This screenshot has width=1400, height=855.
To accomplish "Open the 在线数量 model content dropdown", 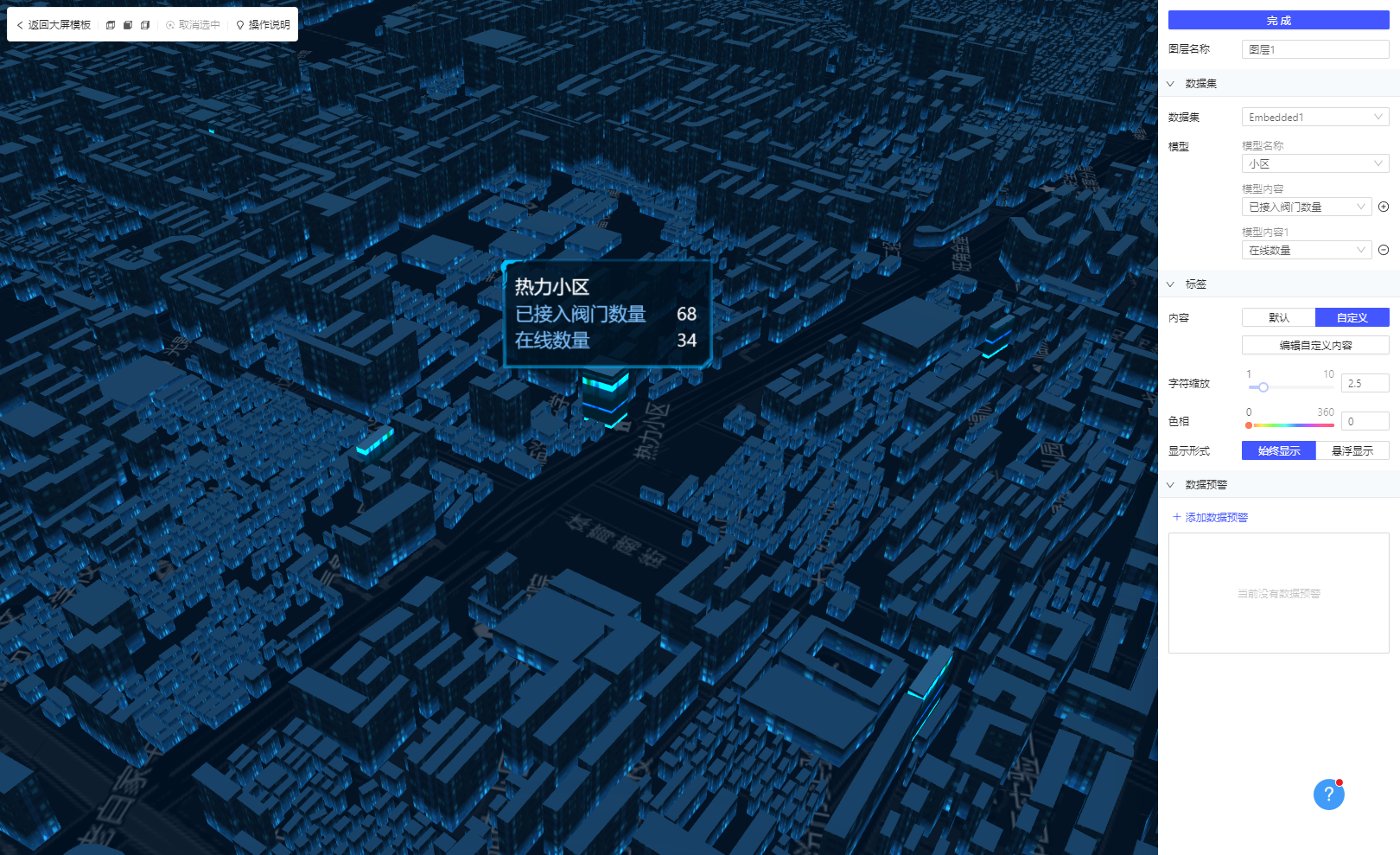I will coord(1307,250).
